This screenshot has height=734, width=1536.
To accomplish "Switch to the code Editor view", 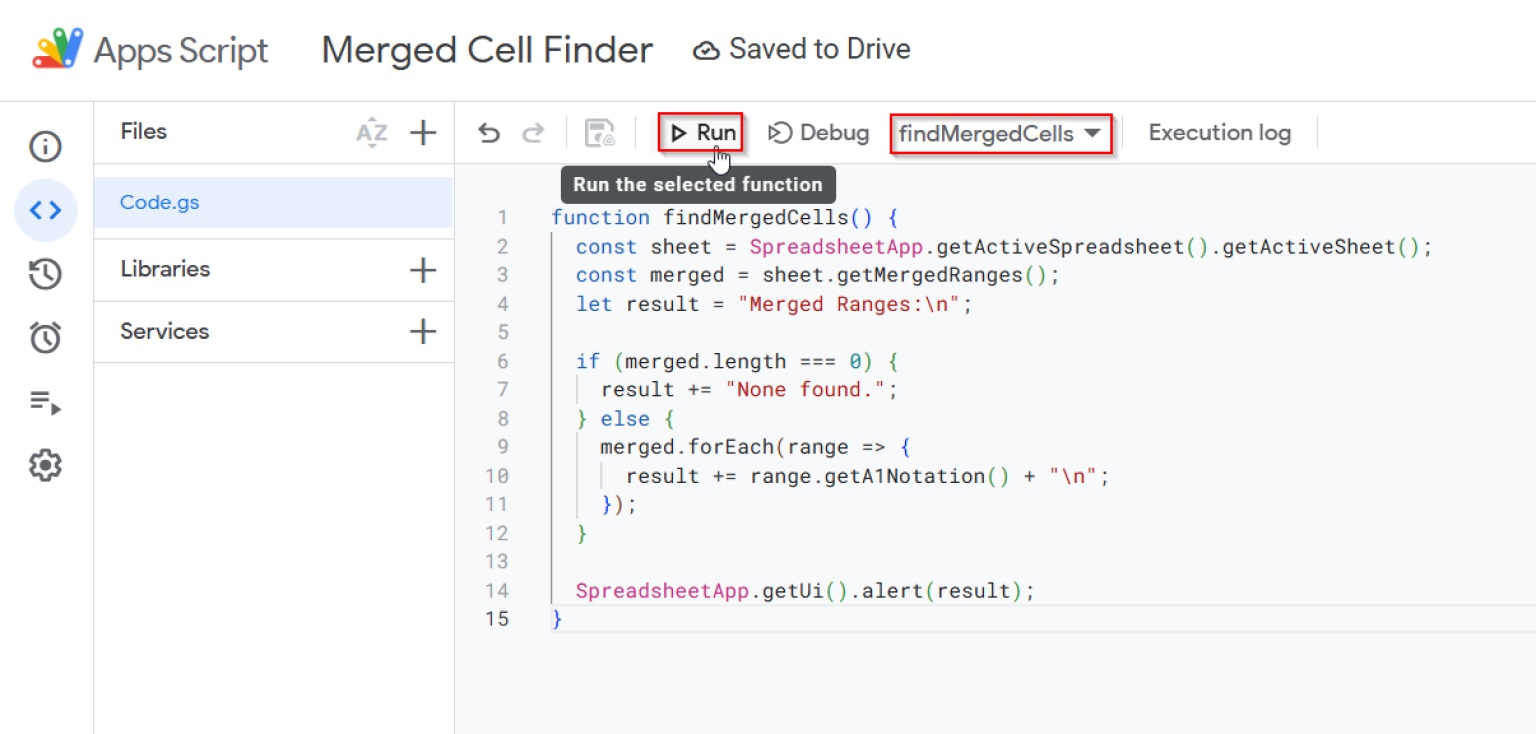I will click(44, 210).
